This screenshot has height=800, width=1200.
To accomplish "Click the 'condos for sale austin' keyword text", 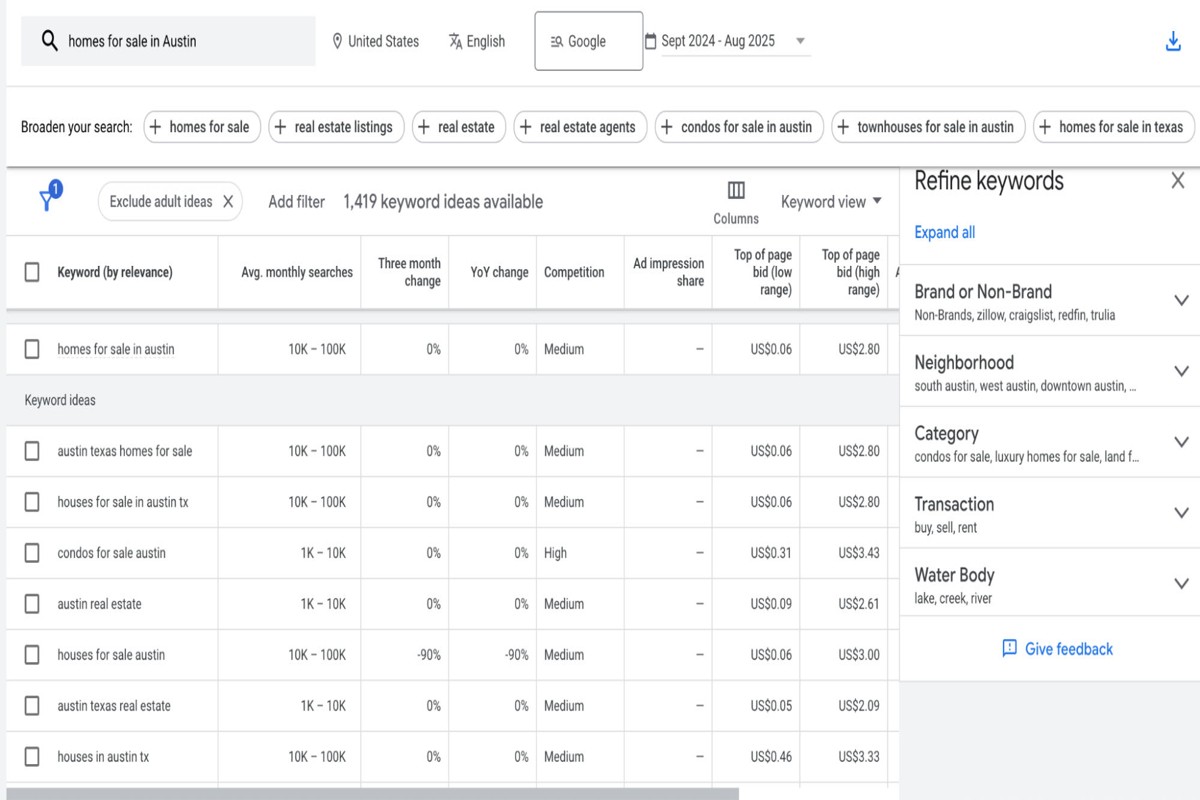I will click(112, 553).
